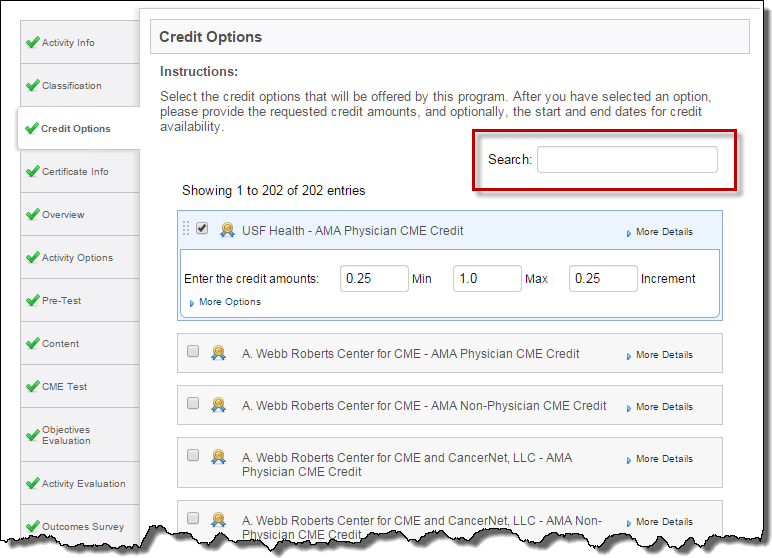Click the ribbon icon for A. Webb Roberts AMA Physician CME Credit

218,353
